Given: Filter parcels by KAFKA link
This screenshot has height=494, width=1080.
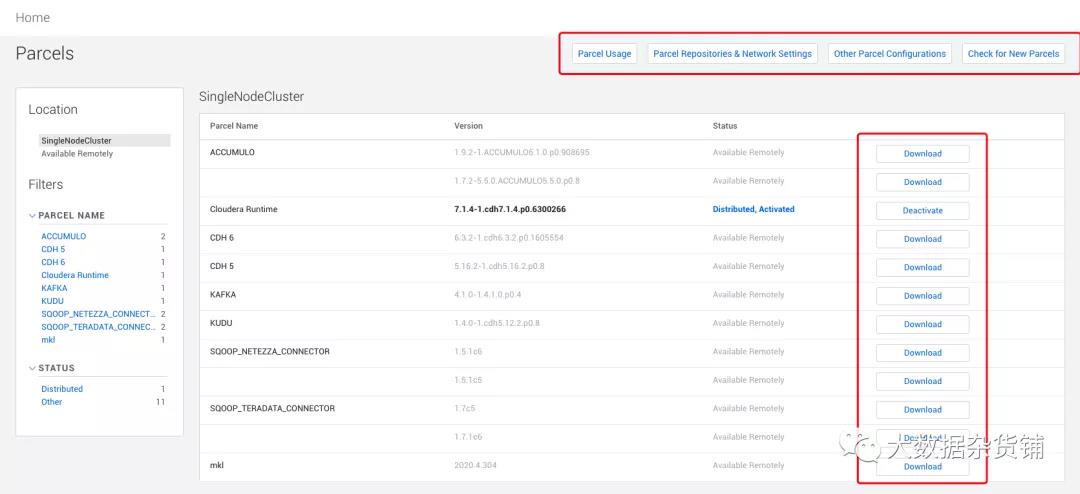Looking at the screenshot, I should [54, 288].
